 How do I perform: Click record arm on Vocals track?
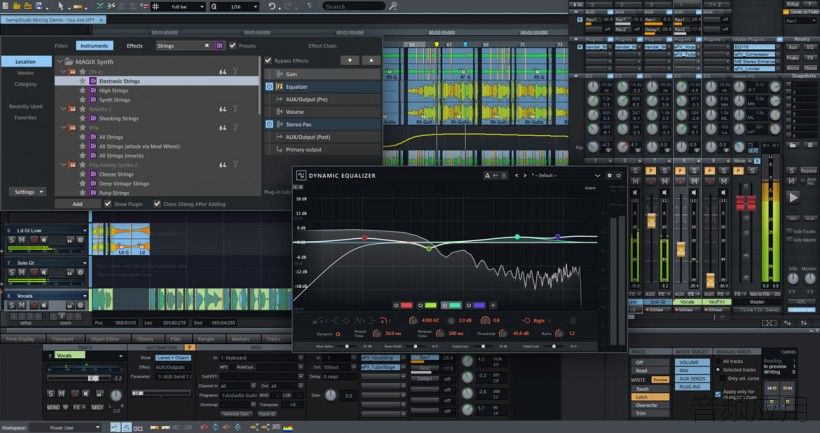click(34, 305)
